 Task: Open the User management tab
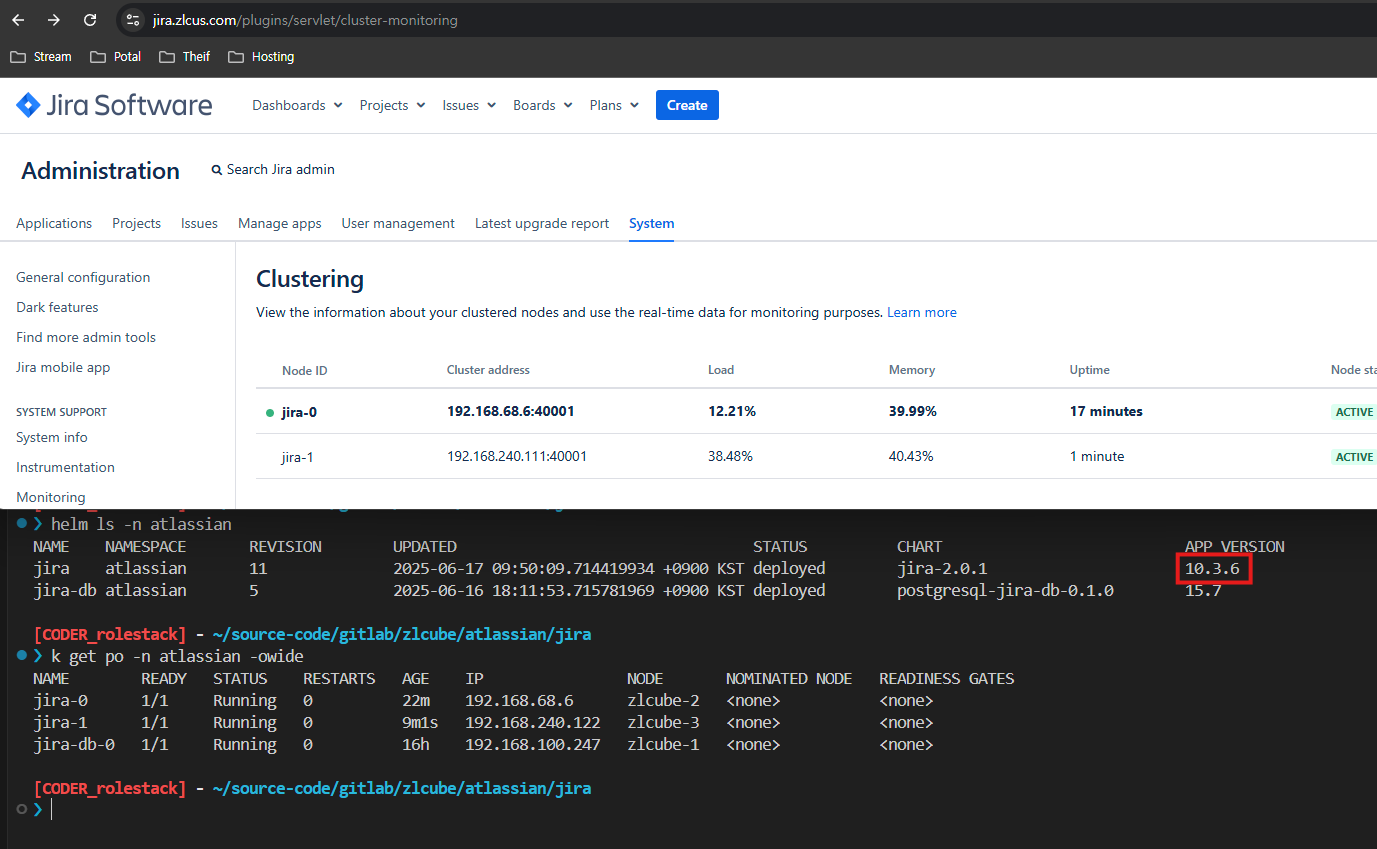tap(398, 224)
